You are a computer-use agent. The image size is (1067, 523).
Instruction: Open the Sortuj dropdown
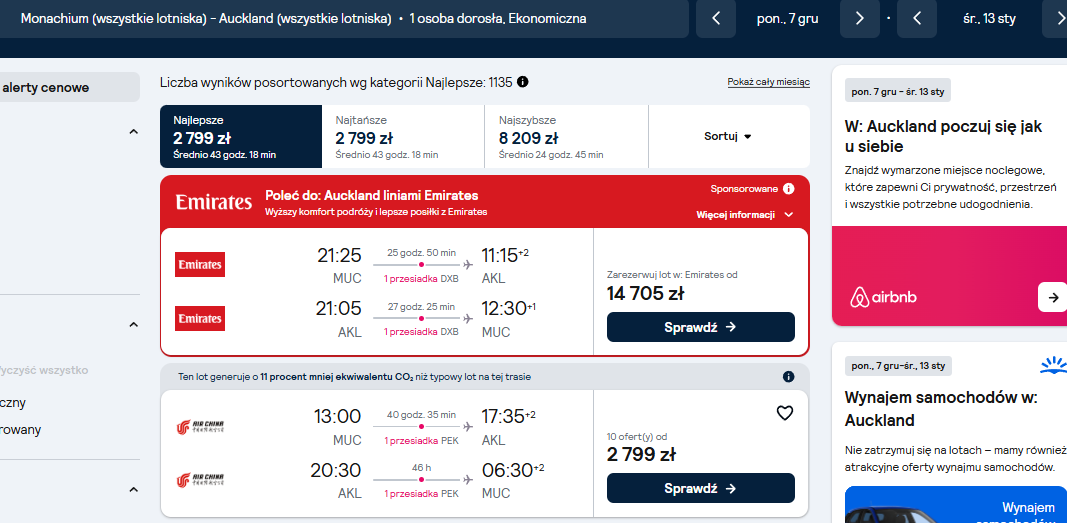(x=729, y=136)
